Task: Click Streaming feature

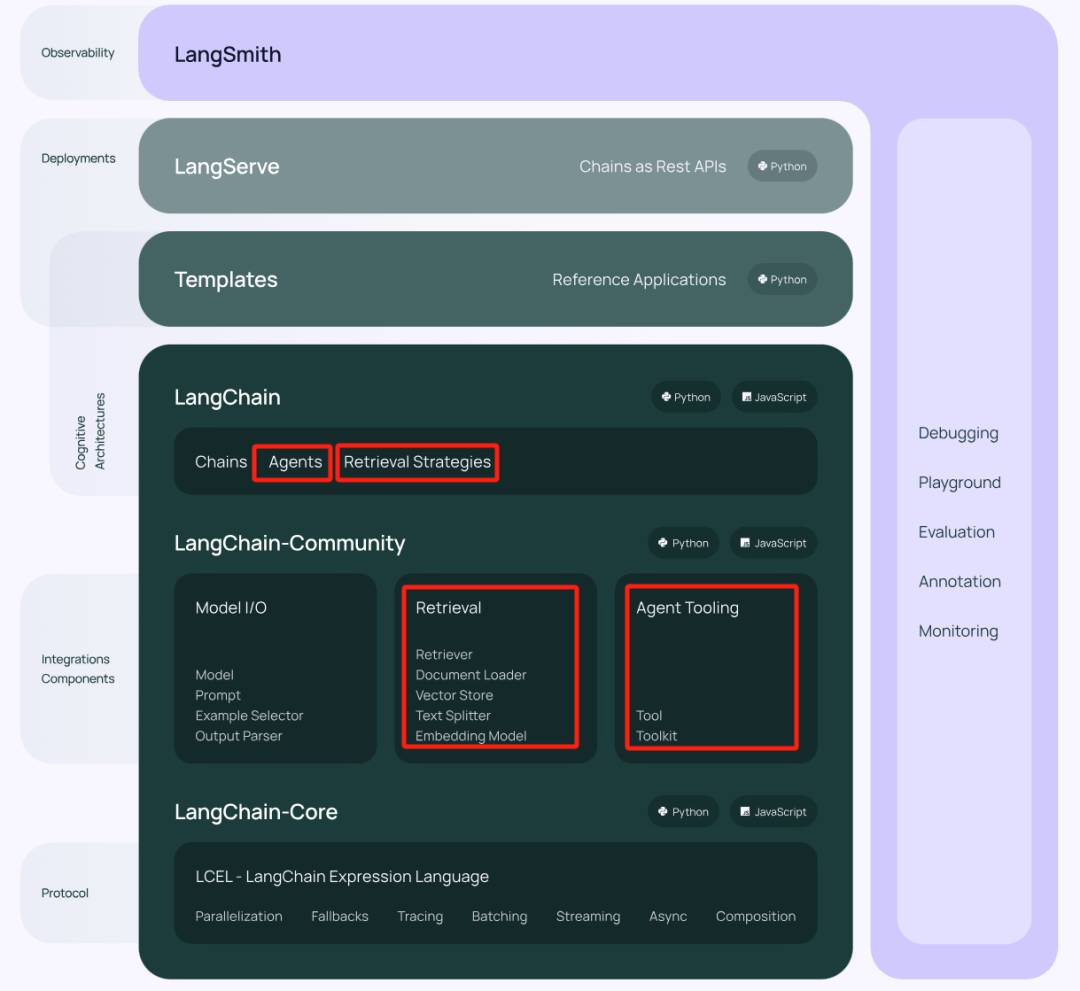Action: click(x=588, y=916)
